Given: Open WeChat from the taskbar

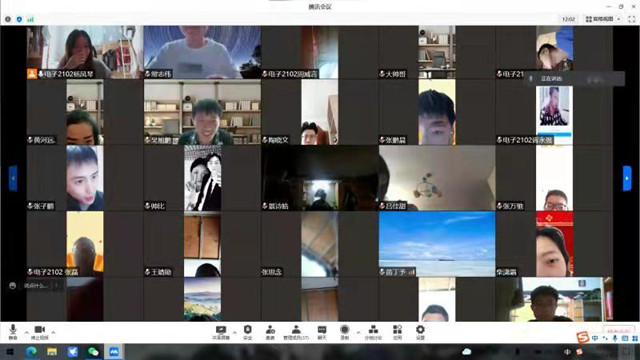Looking at the screenshot, I should (93, 351).
